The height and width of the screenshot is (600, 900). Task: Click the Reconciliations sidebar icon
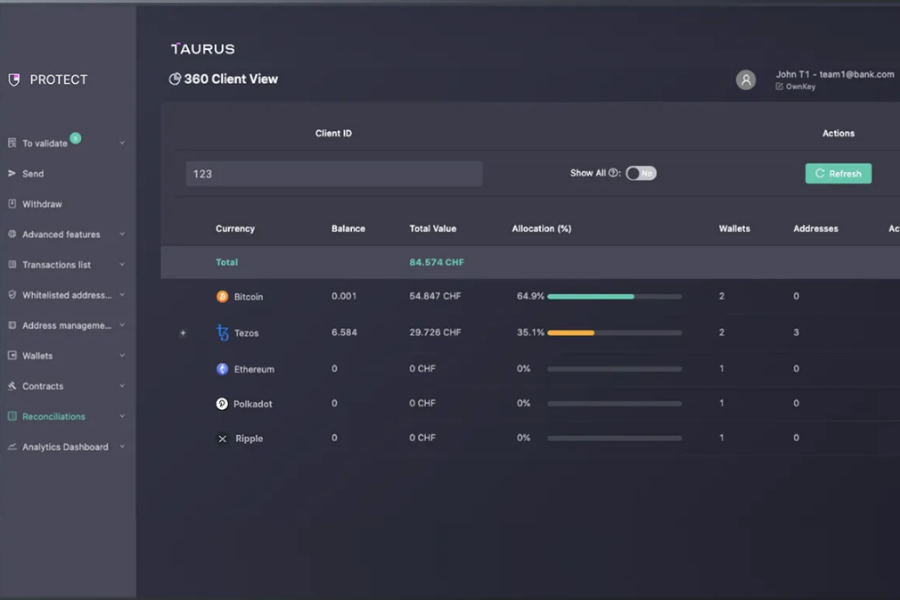[x=12, y=416]
